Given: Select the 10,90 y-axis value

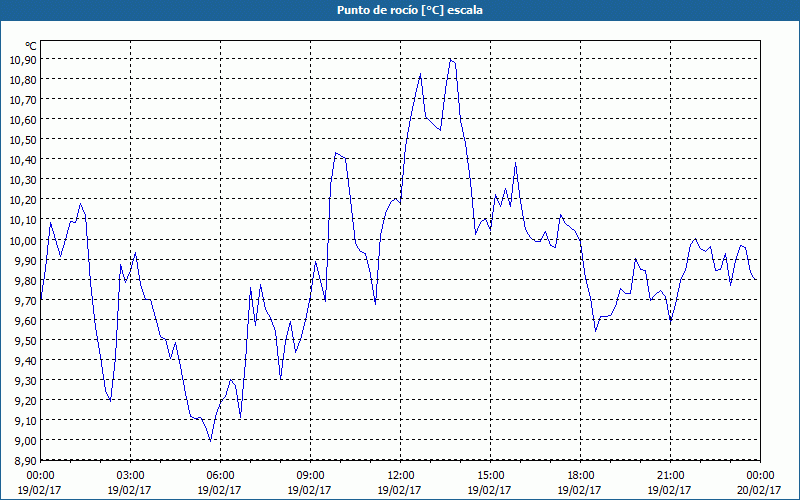Looking at the screenshot, I should tap(23, 59).
